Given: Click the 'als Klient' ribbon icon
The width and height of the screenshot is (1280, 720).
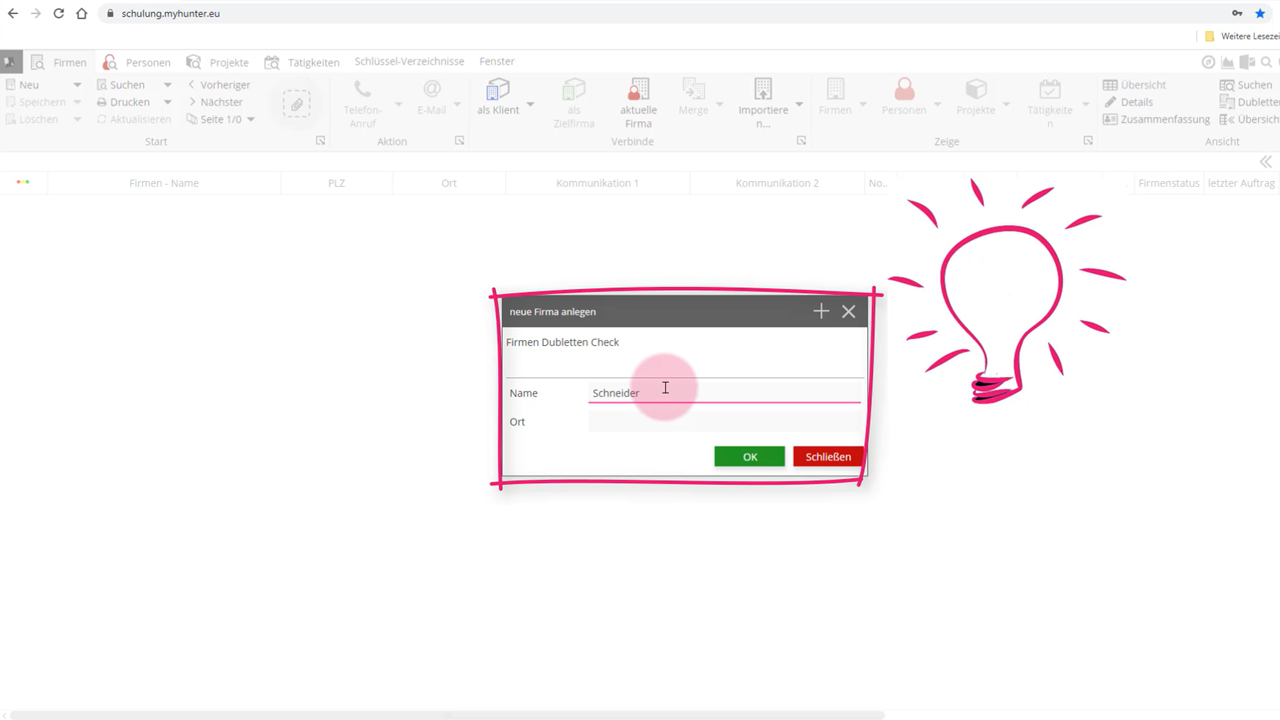Looking at the screenshot, I should click(x=498, y=90).
